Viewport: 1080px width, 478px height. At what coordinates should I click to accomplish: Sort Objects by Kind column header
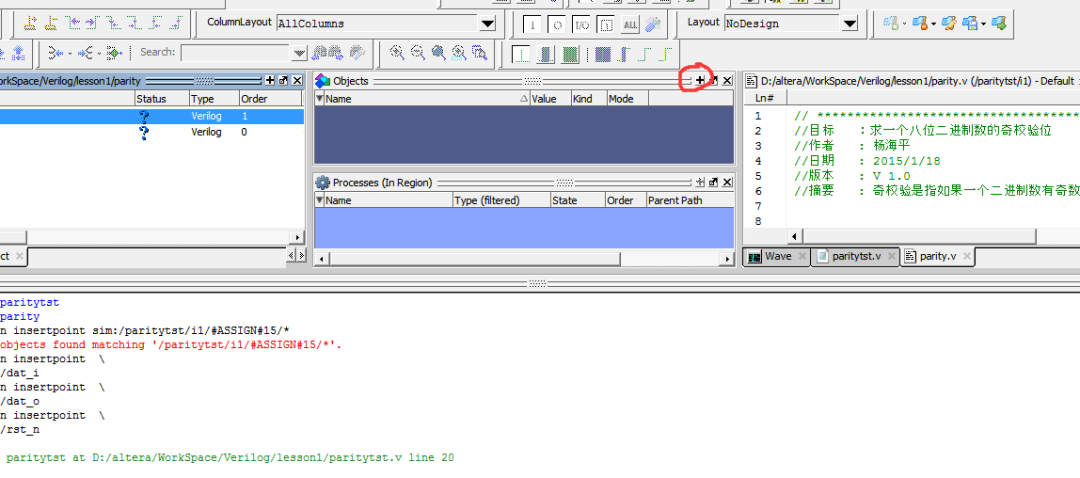[588, 99]
